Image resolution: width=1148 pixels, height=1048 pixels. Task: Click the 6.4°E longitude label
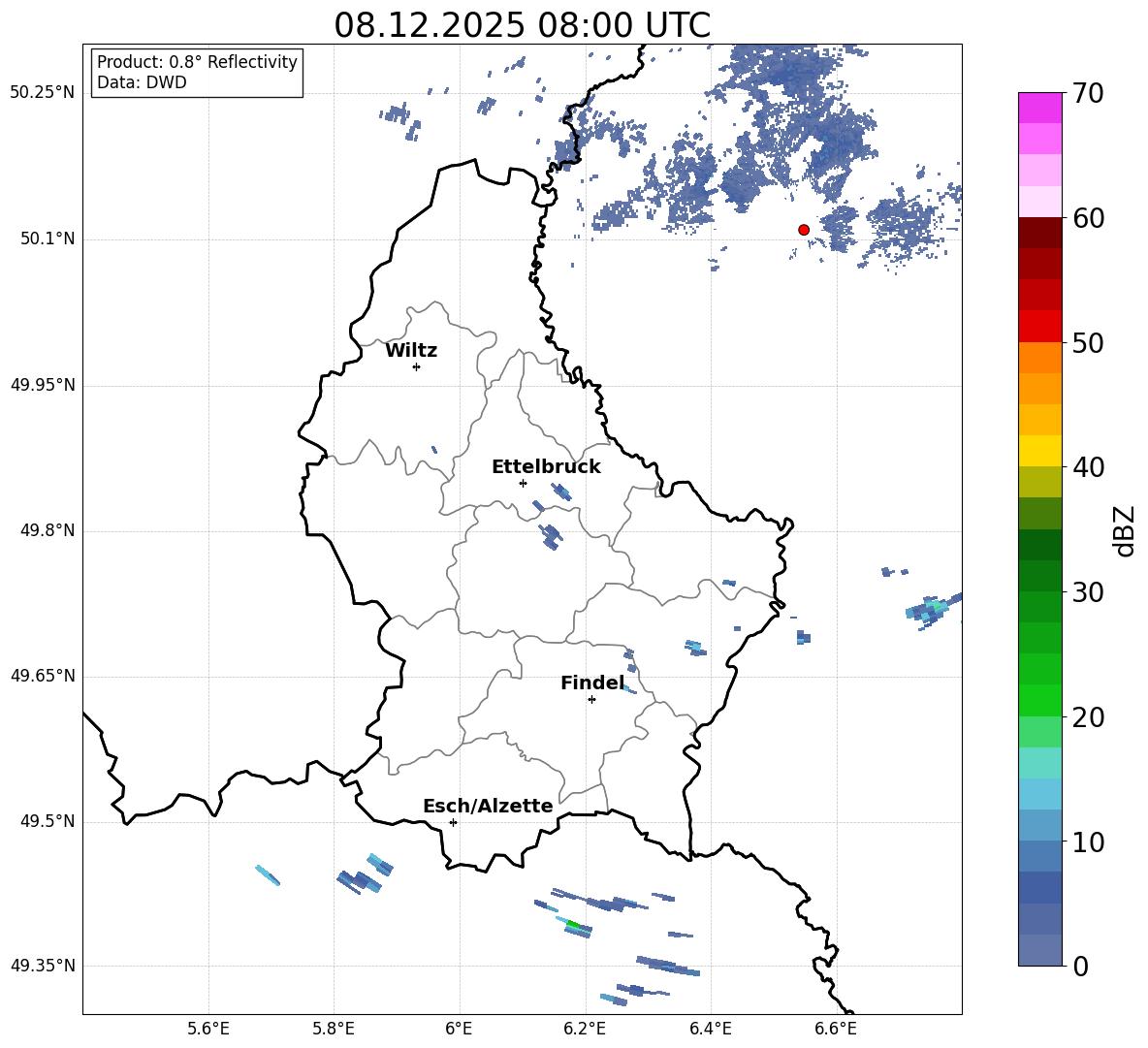[710, 1029]
